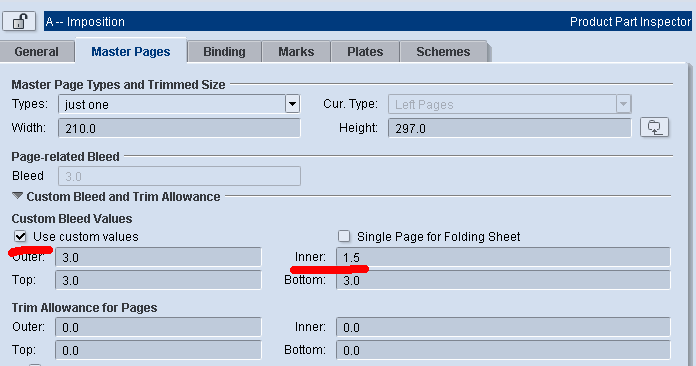The image size is (696, 366).
Task: Click Trim Allowance Inner field 0.0
Action: [x=503, y=327]
